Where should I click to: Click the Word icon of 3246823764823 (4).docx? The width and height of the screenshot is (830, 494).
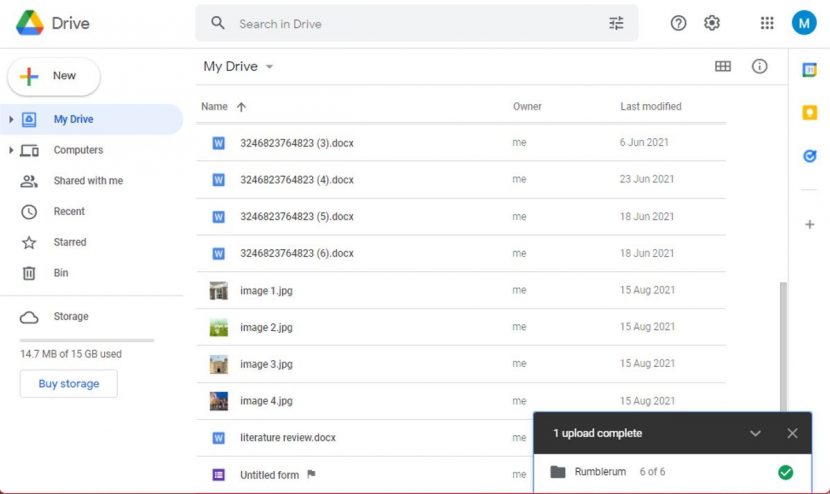(218, 180)
